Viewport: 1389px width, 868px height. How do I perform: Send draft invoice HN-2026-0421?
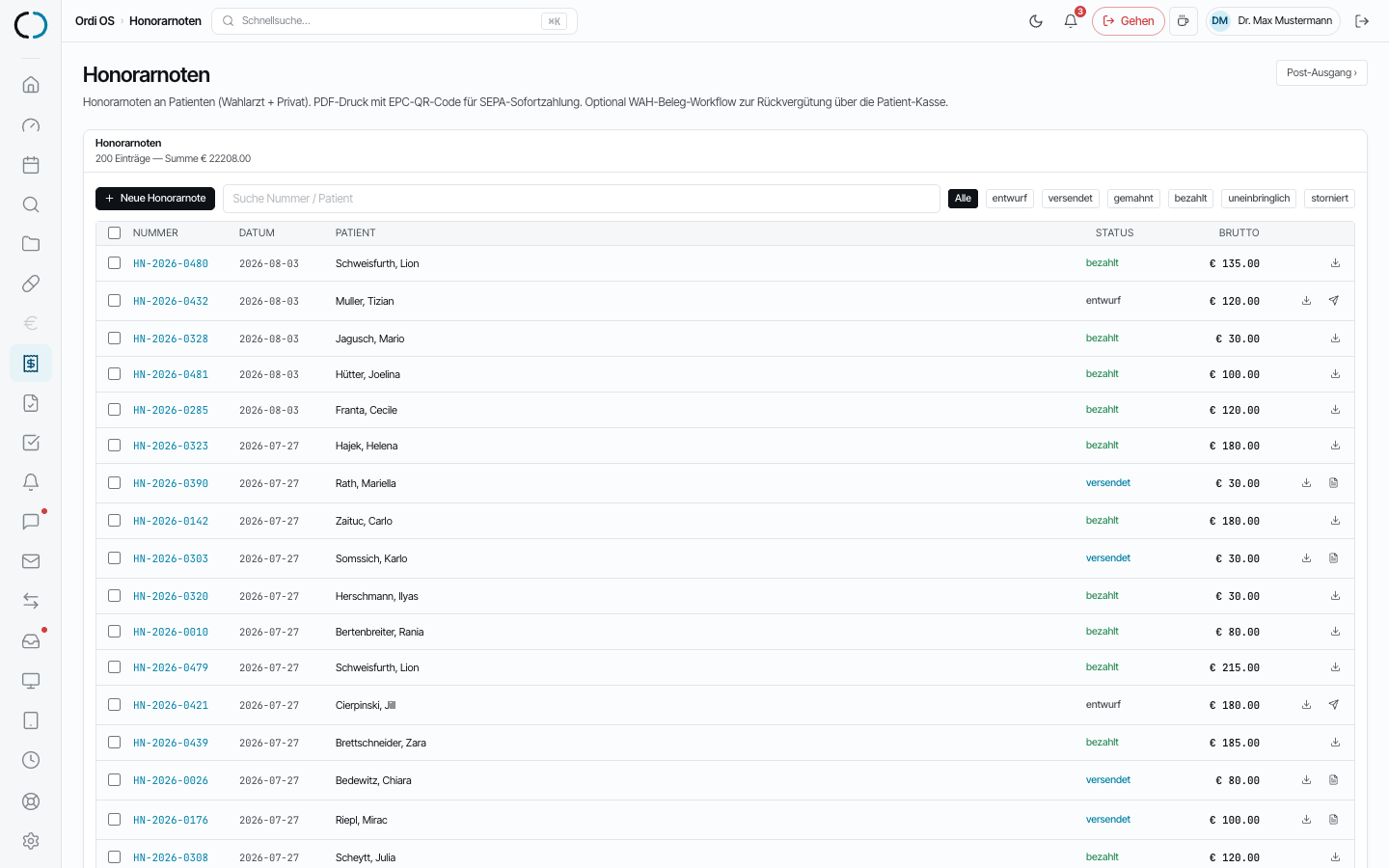[1334, 705]
